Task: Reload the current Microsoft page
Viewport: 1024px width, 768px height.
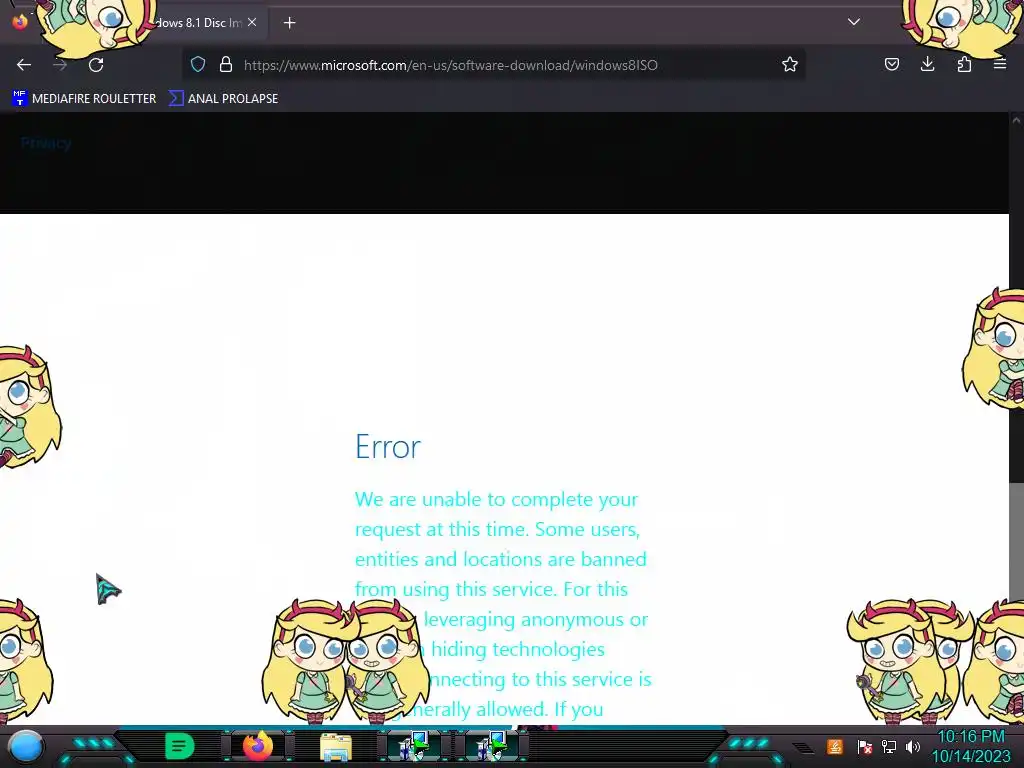Action: coord(96,65)
